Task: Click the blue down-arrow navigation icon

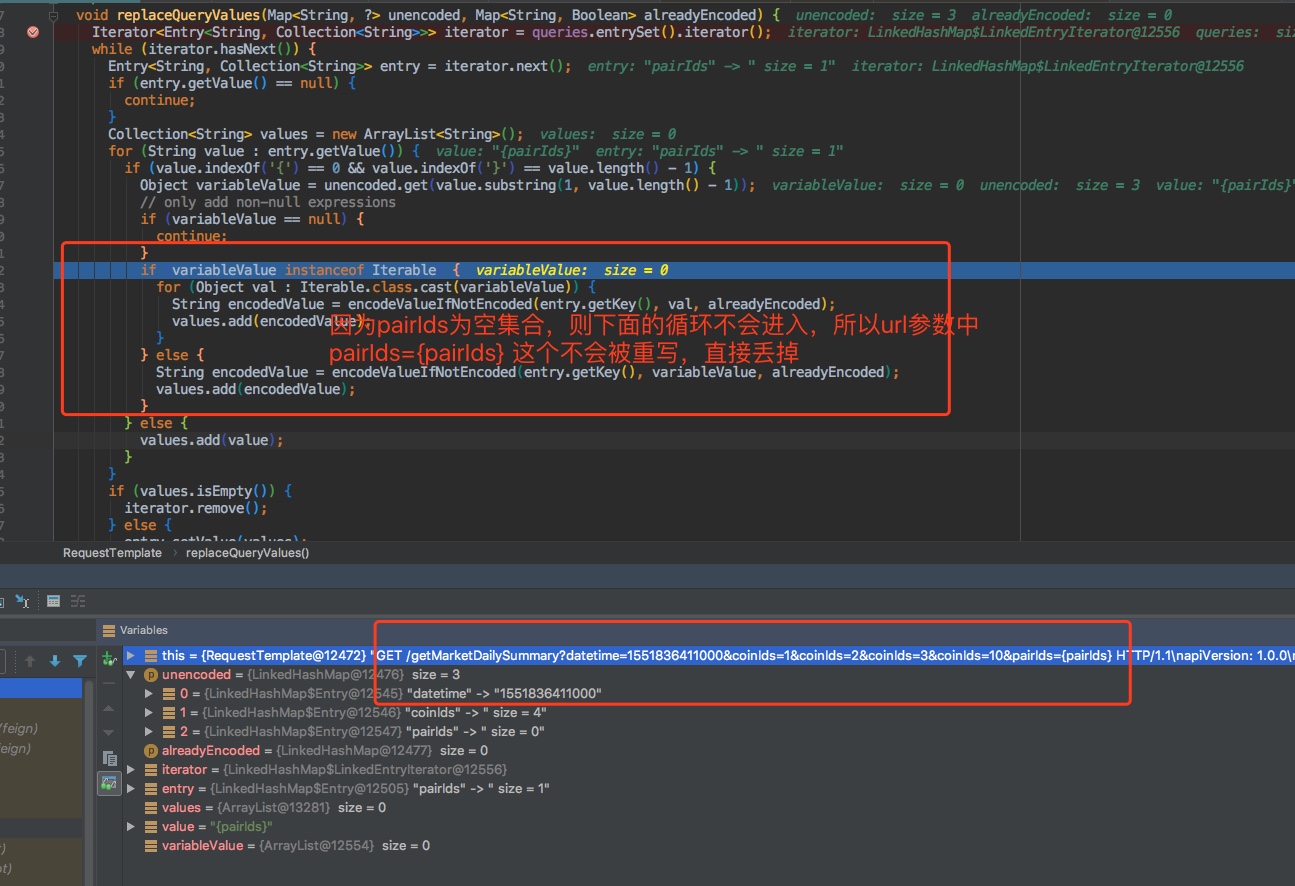Action: (x=55, y=659)
